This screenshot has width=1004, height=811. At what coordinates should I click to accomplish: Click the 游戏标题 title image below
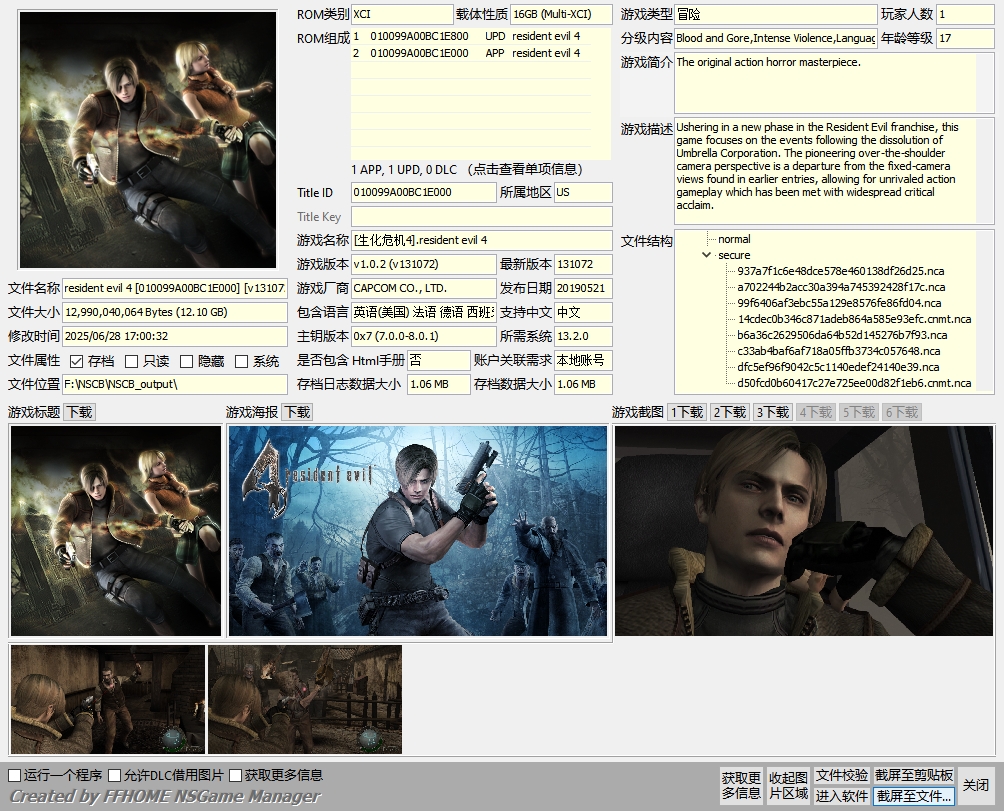pos(116,531)
